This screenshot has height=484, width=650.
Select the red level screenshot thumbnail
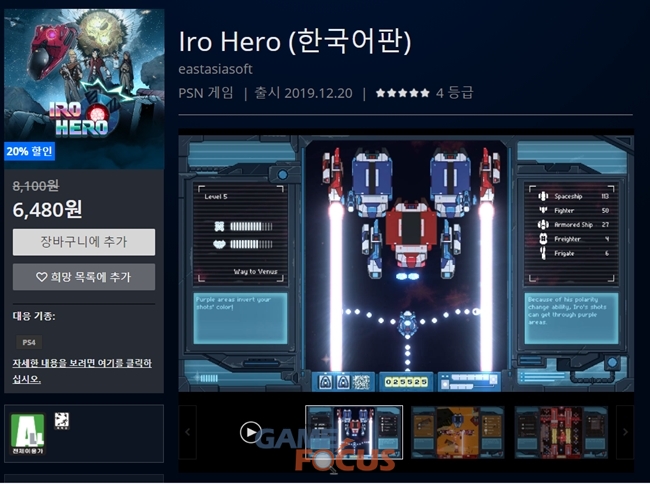click(561, 432)
